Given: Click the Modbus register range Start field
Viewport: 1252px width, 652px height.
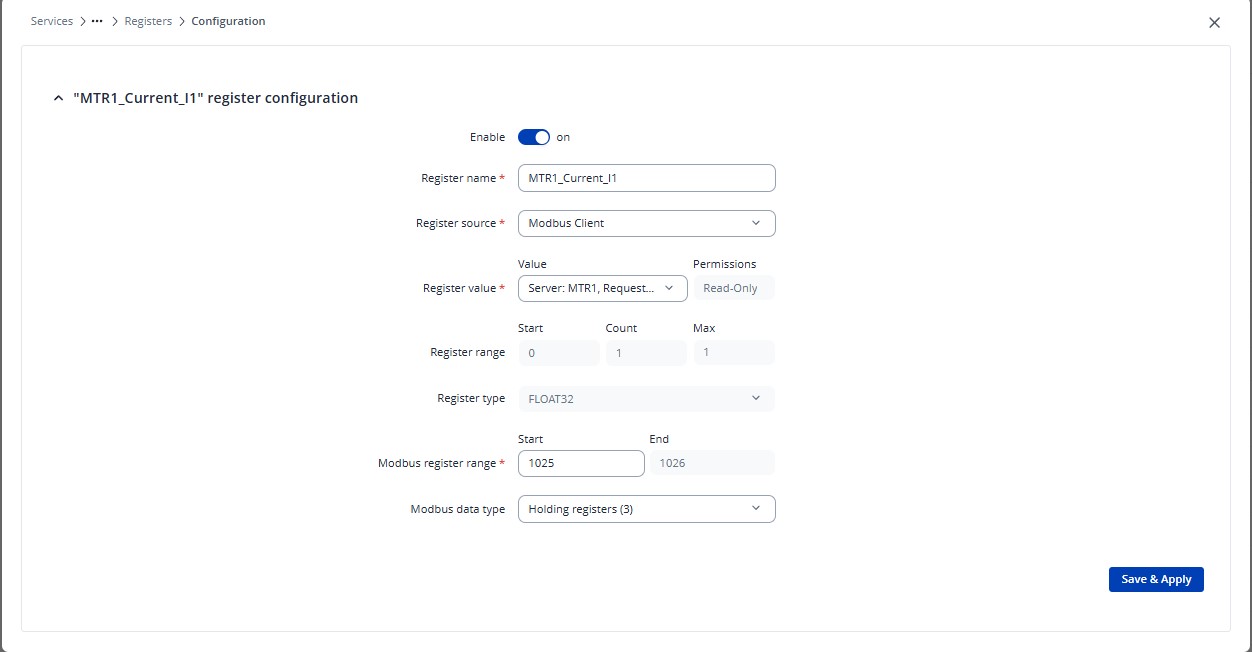Looking at the screenshot, I should 581,463.
